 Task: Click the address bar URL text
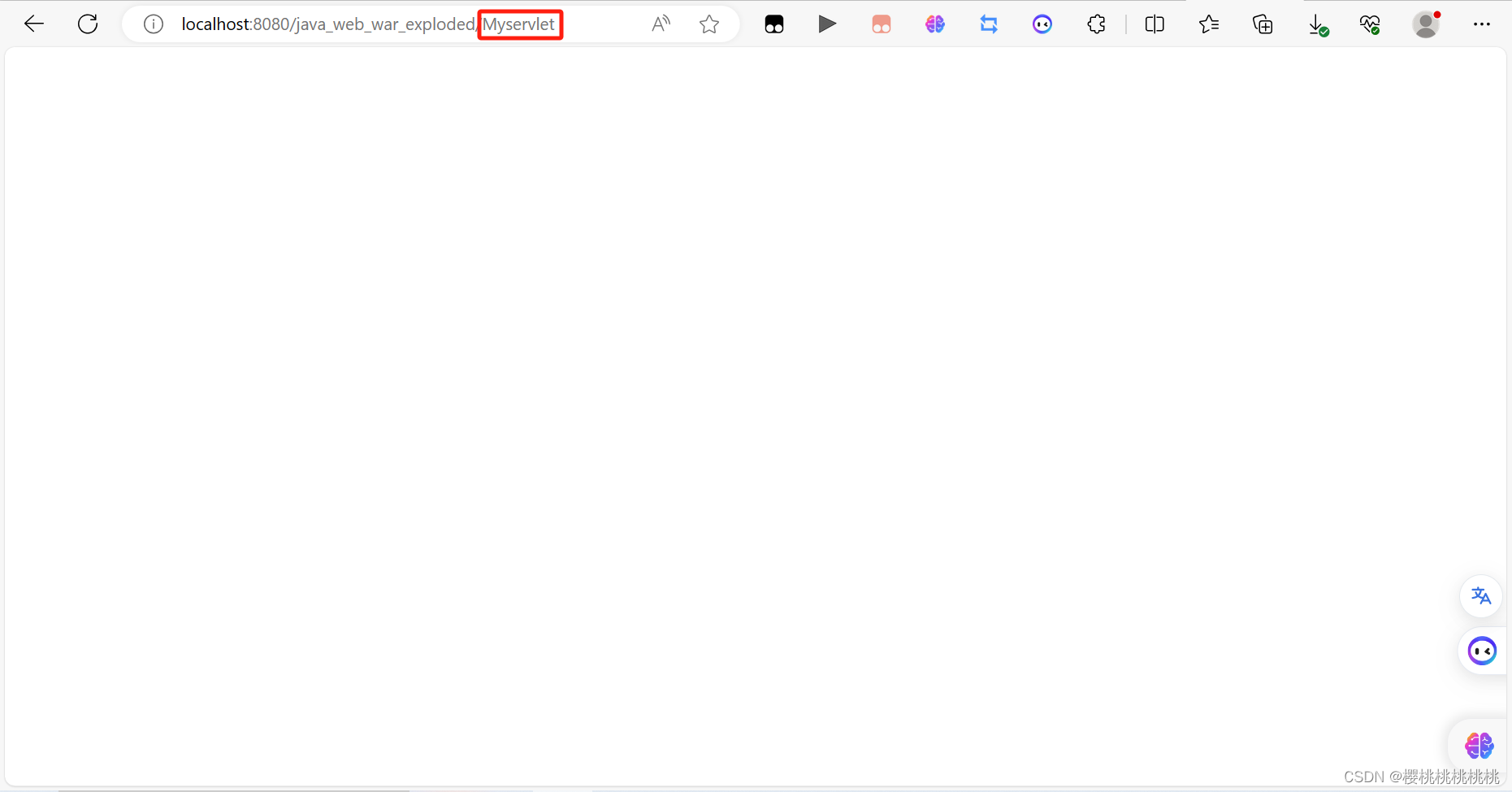click(x=368, y=24)
